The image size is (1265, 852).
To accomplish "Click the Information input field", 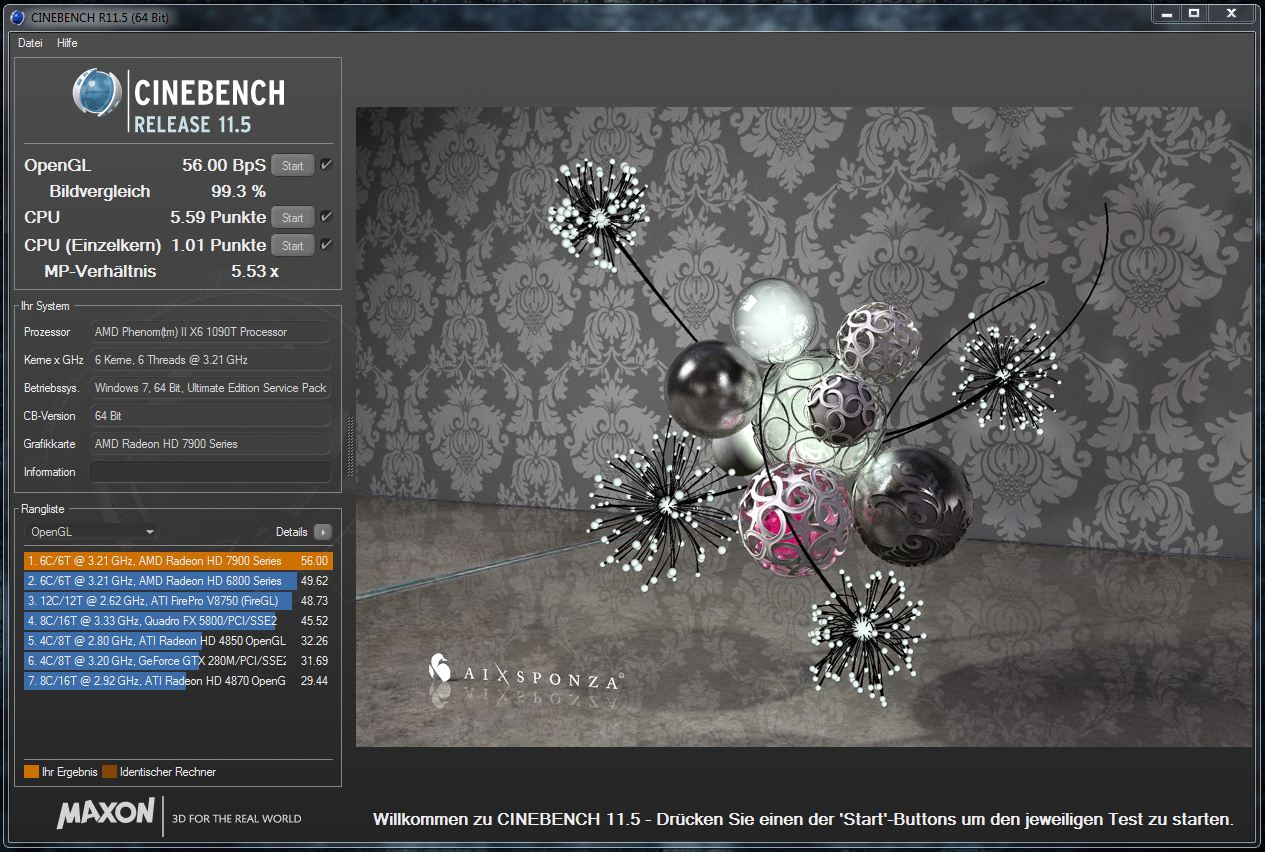I will [210, 472].
